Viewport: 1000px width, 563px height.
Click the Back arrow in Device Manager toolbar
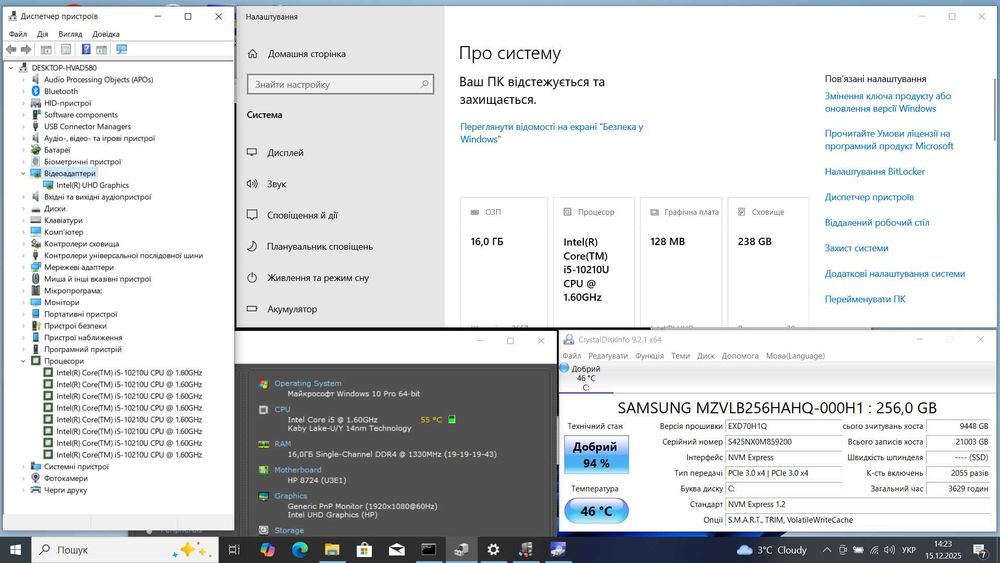coord(11,49)
